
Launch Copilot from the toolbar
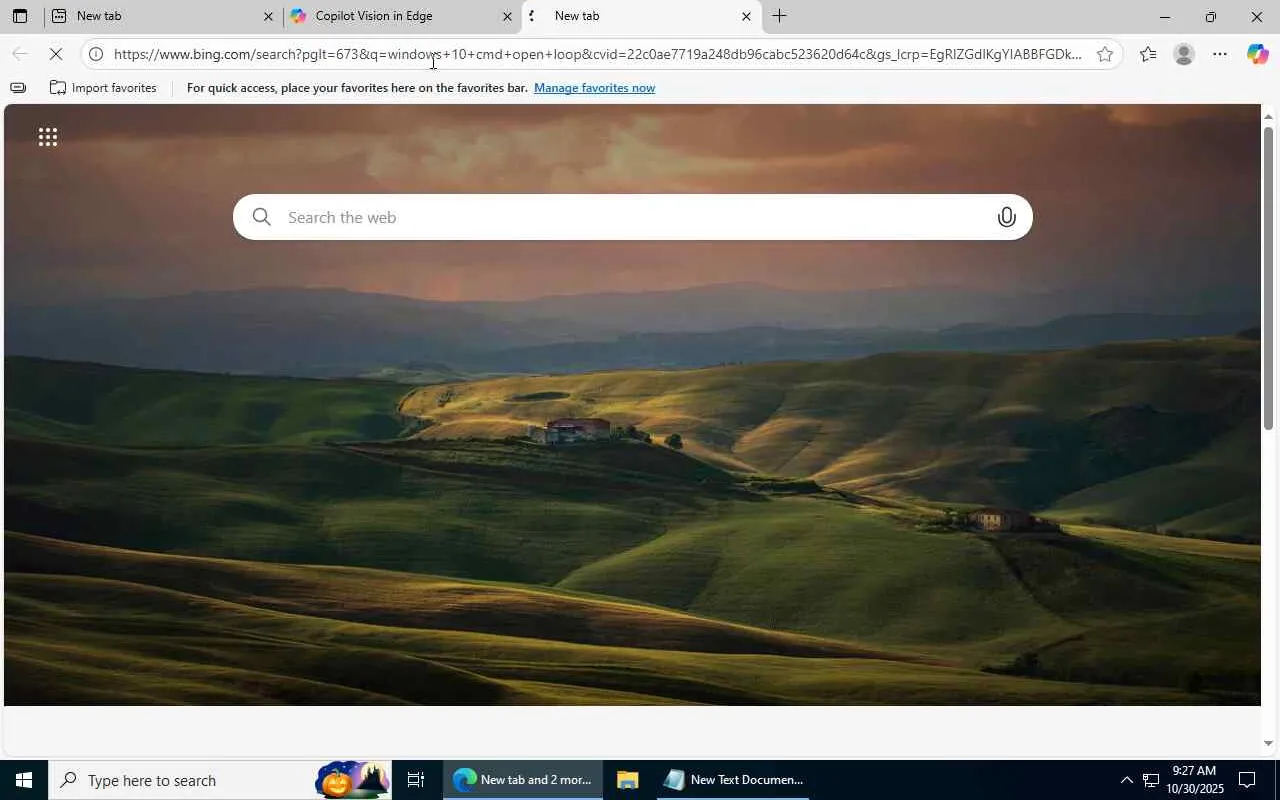point(1257,54)
